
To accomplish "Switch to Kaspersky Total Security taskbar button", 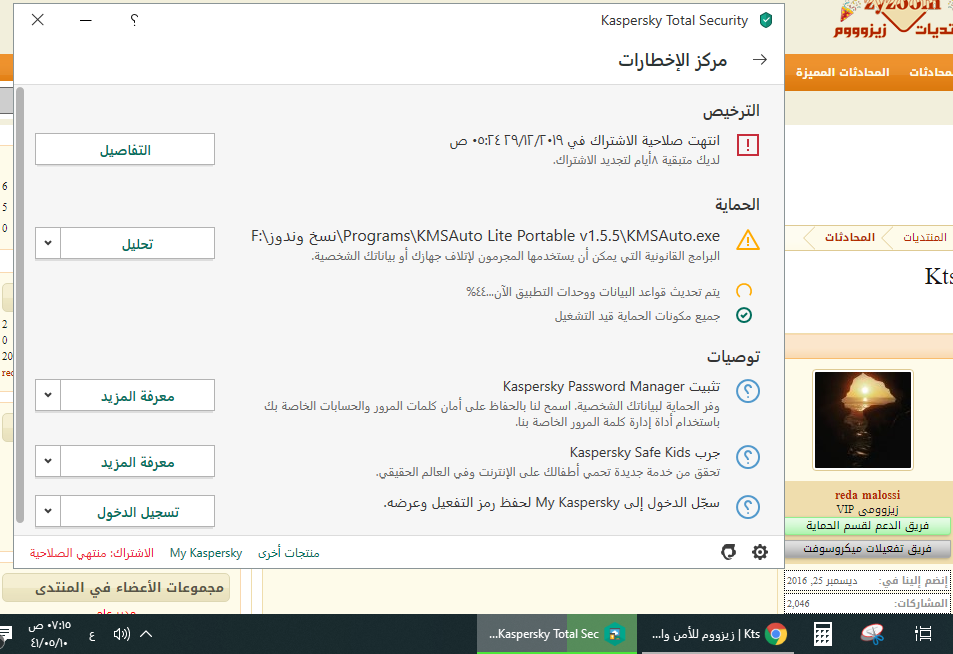I will coord(557,634).
